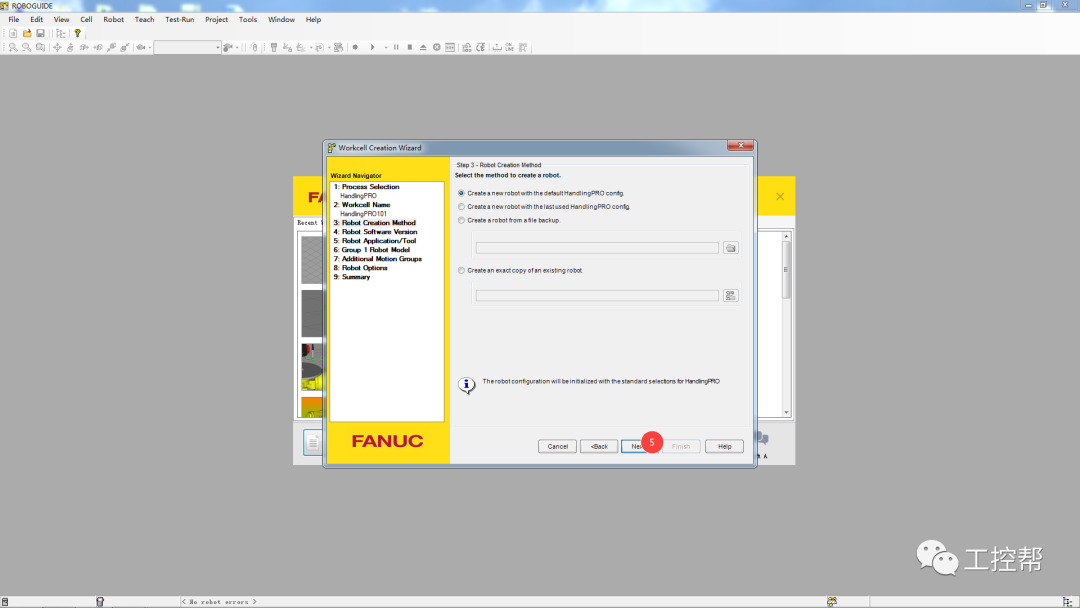Click the eject-style triangle icon after stop
Image resolution: width=1080 pixels, height=608 pixels.
(423, 48)
